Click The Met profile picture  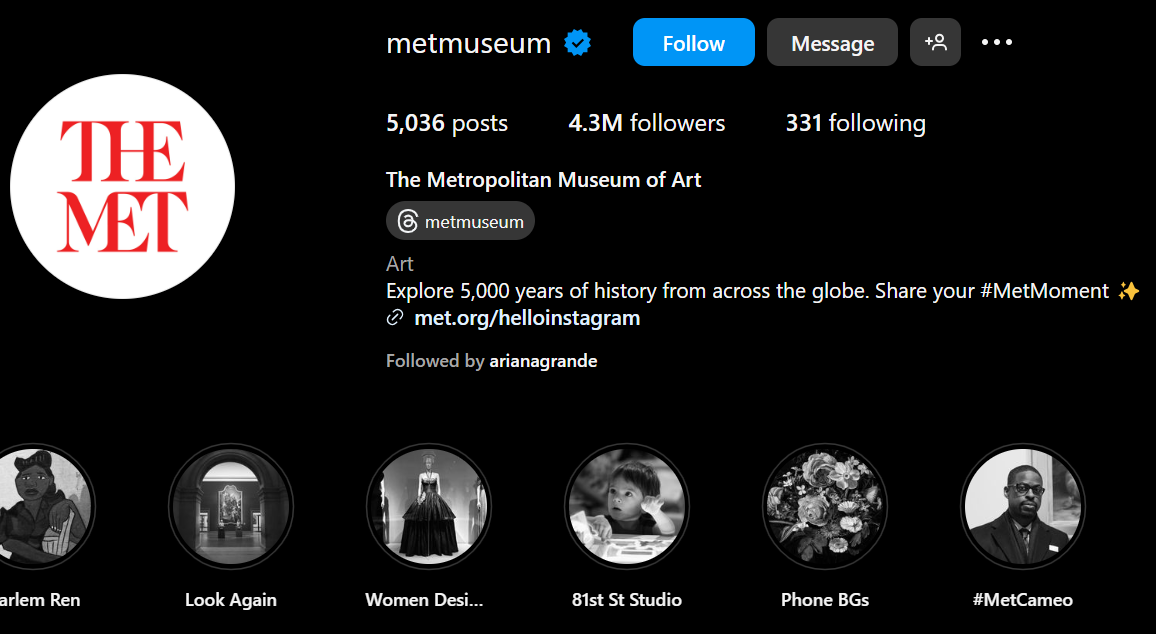(122, 186)
